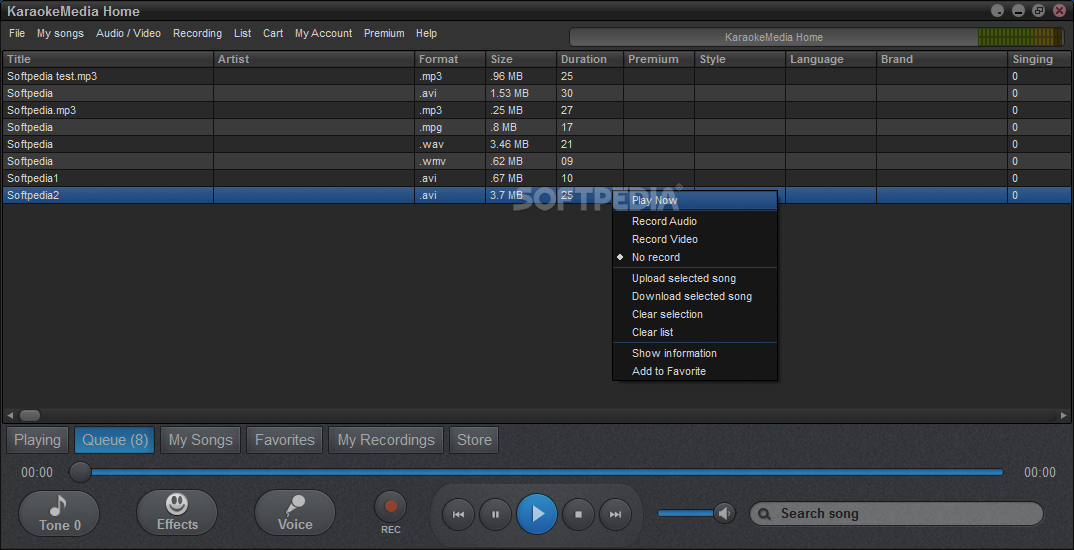This screenshot has height=550, width=1074.
Task: Open the List menu
Action: [242, 33]
